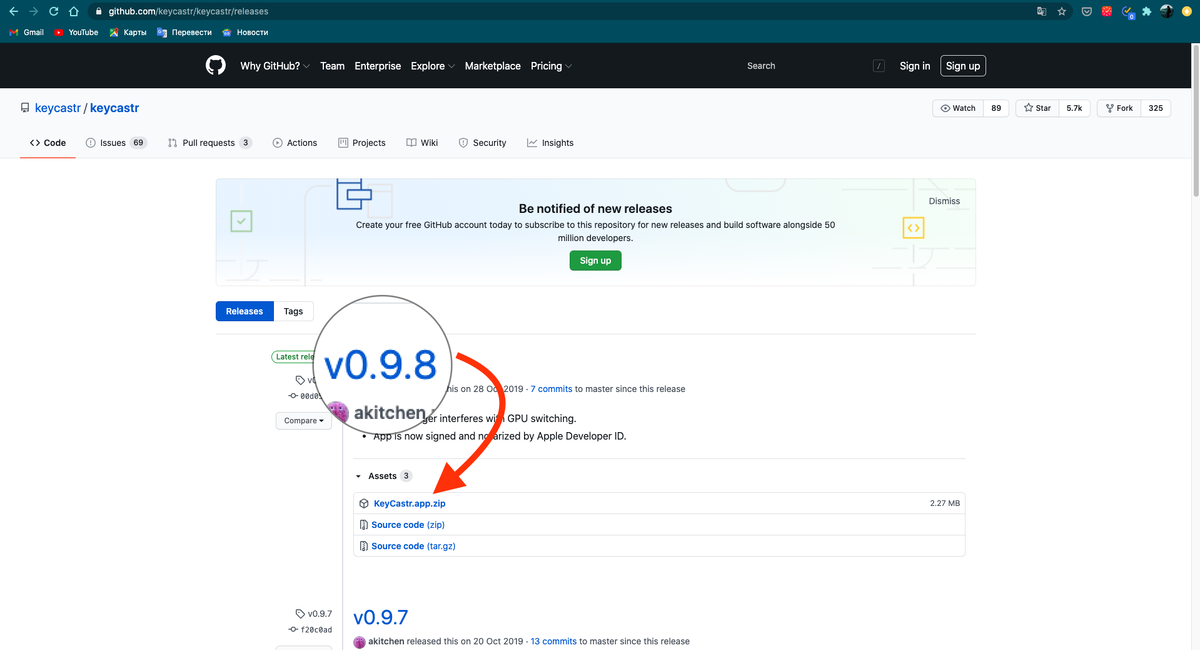
Task: Open the Code tab
Action: click(x=48, y=143)
